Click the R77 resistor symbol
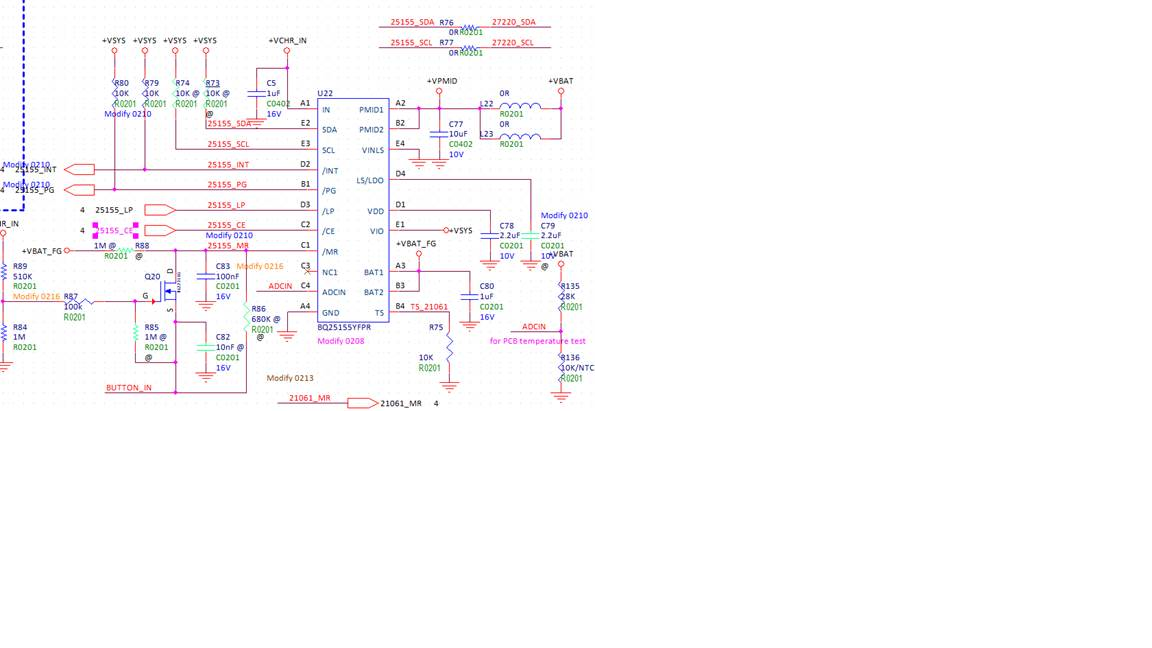 [x=469, y=48]
